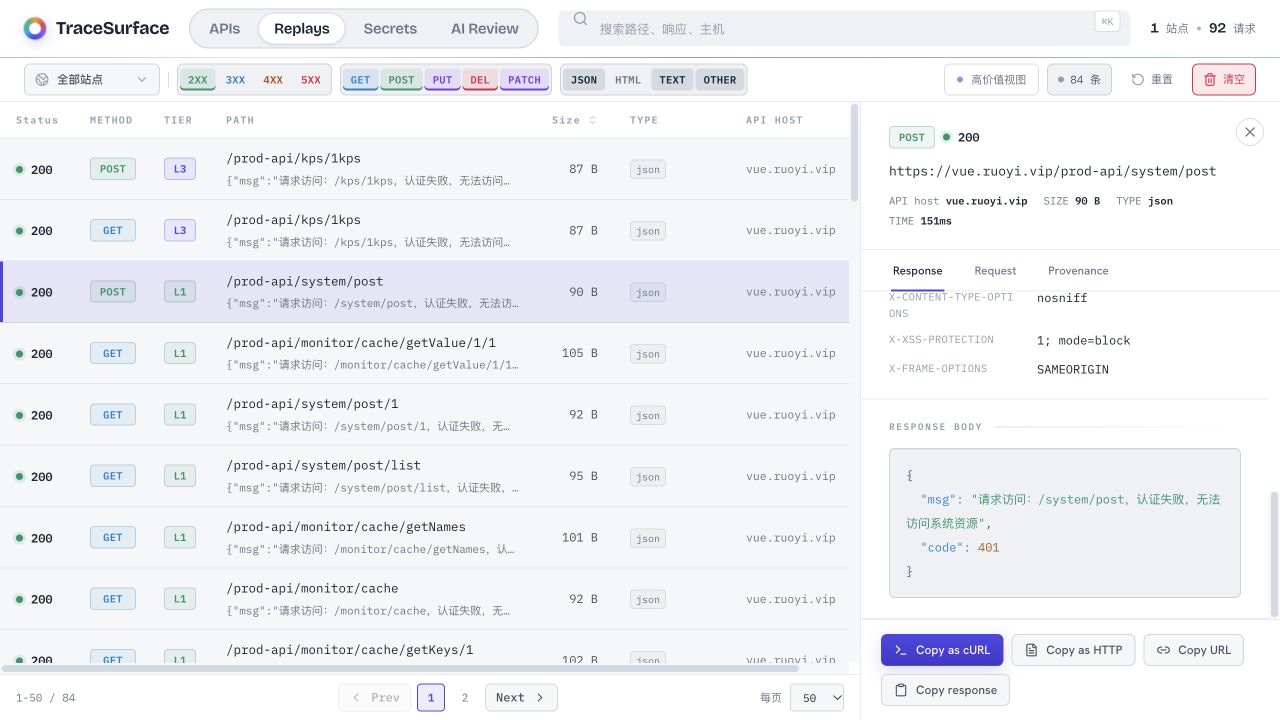Toggle the JSON type filter
Image resolution: width=1280 pixels, height=720 pixels.
pyautogui.click(x=584, y=80)
